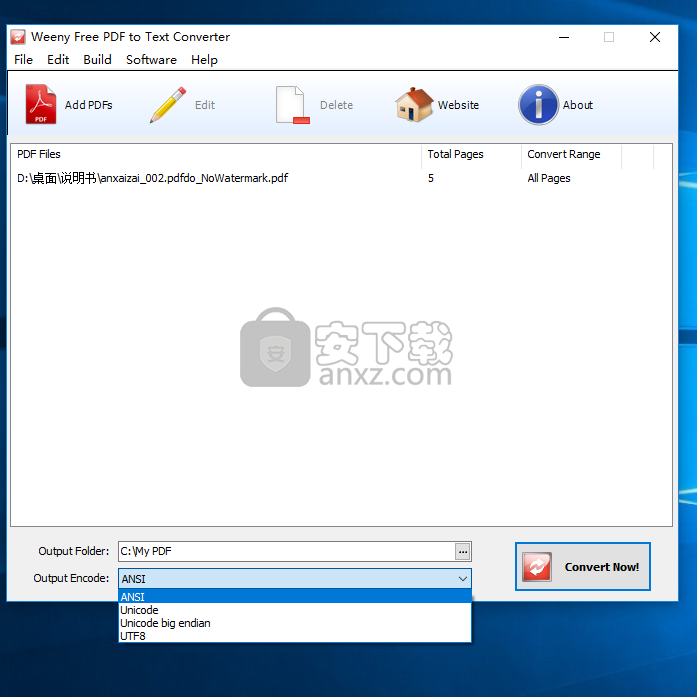The image size is (697, 697).
Task: Click the total pages value 5
Action: pyautogui.click(x=430, y=178)
